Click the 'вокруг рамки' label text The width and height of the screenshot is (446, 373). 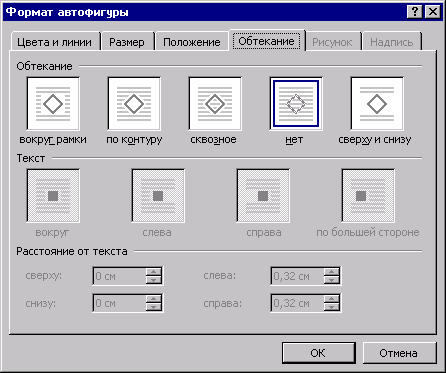(x=53, y=140)
